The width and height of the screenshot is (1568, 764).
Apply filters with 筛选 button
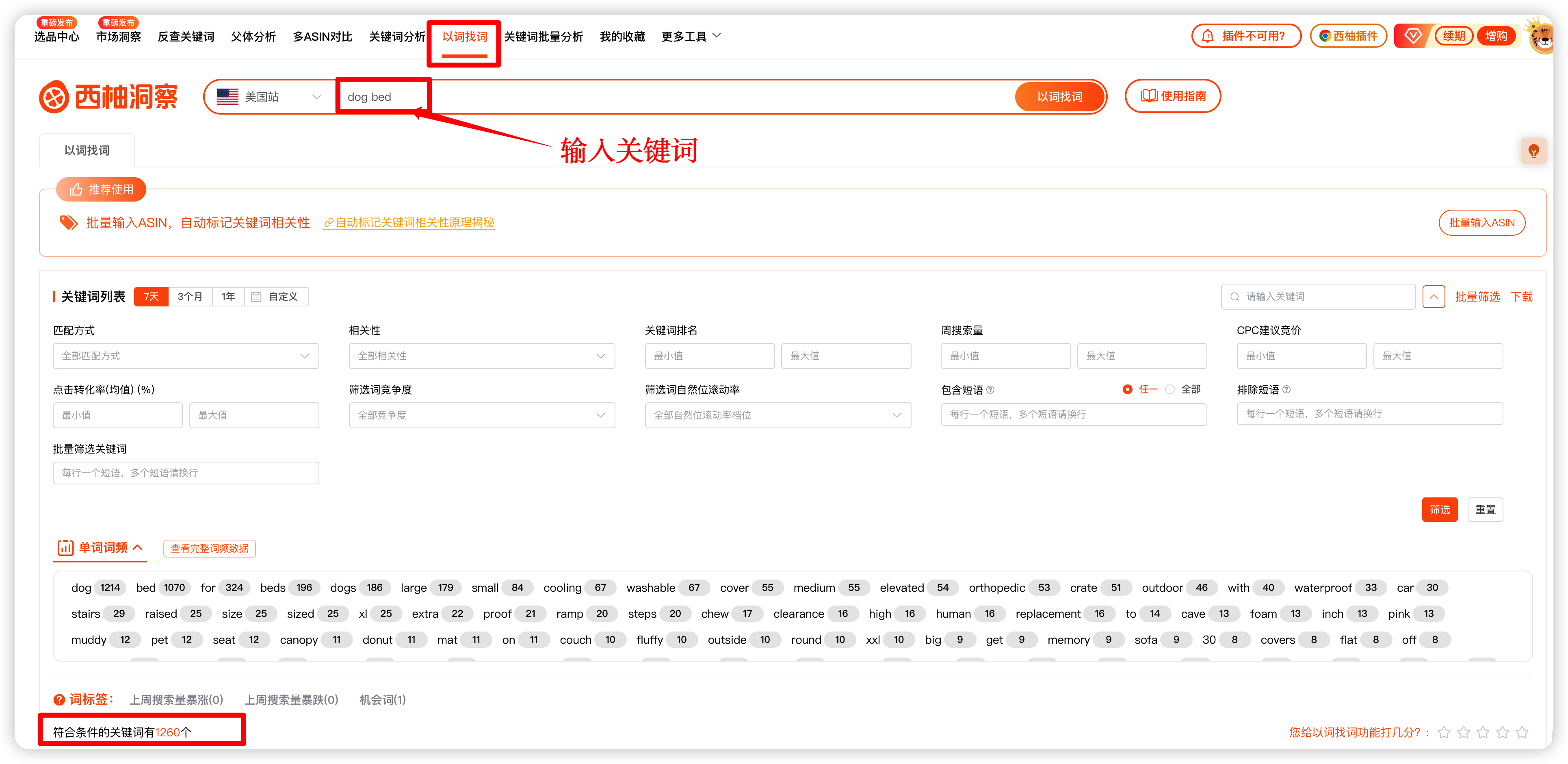[1440, 510]
